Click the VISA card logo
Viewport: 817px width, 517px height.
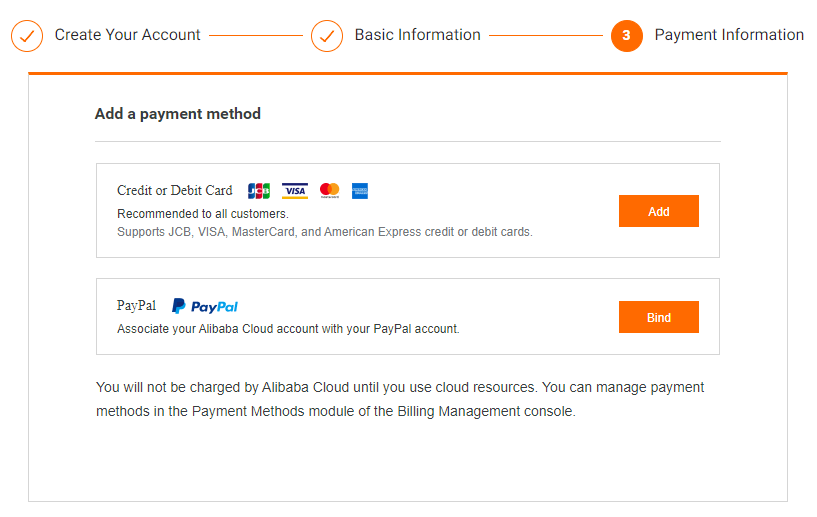point(294,190)
